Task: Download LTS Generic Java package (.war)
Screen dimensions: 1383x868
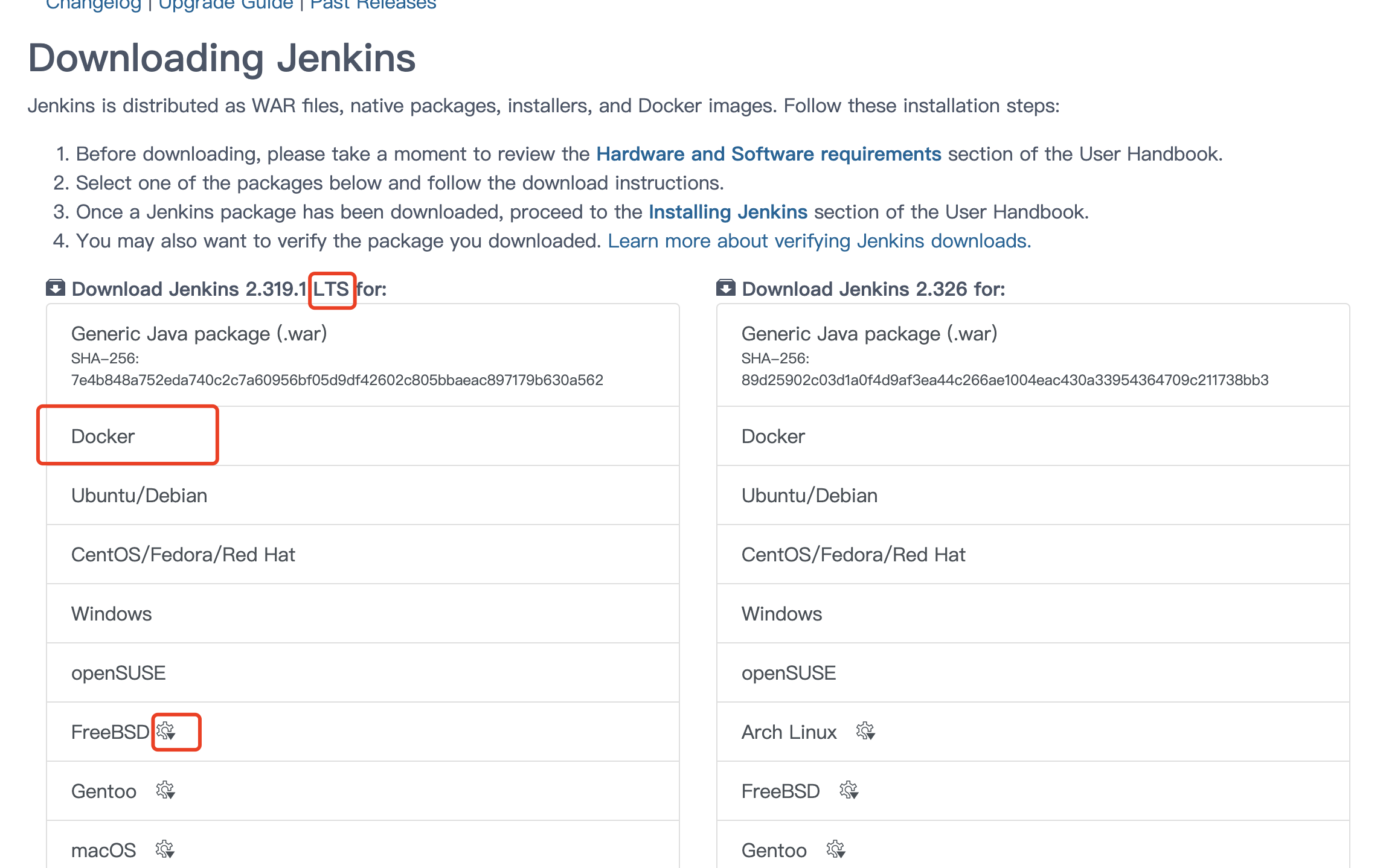Action: [199, 334]
